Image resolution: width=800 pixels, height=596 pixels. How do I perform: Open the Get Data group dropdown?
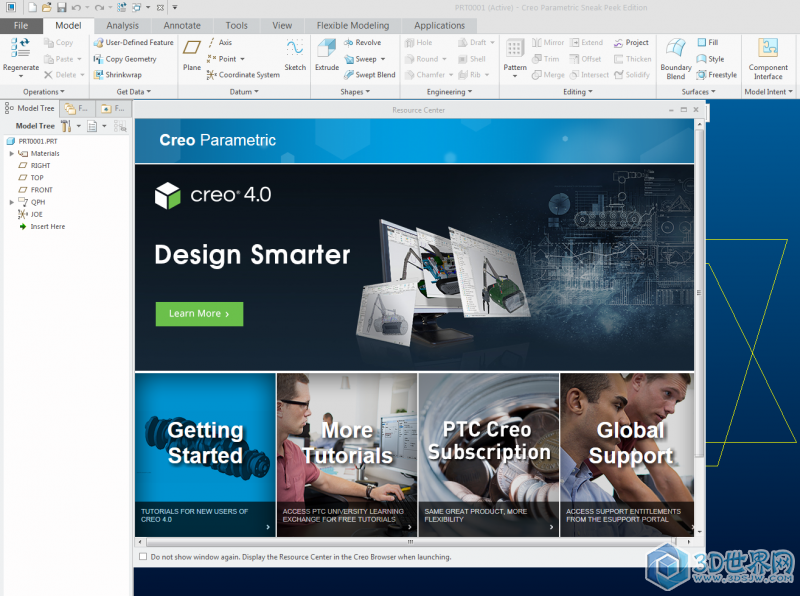pyautogui.click(x=134, y=92)
